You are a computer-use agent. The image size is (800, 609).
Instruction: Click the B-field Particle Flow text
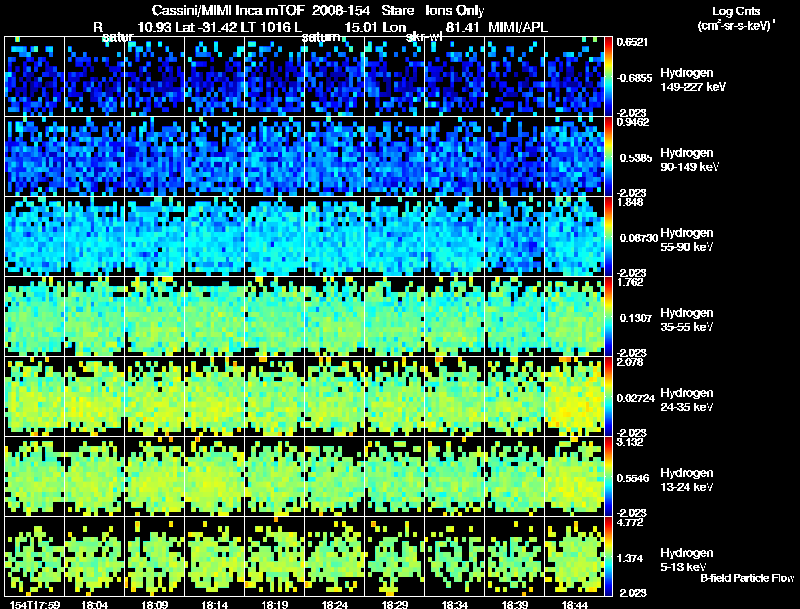tap(747, 578)
